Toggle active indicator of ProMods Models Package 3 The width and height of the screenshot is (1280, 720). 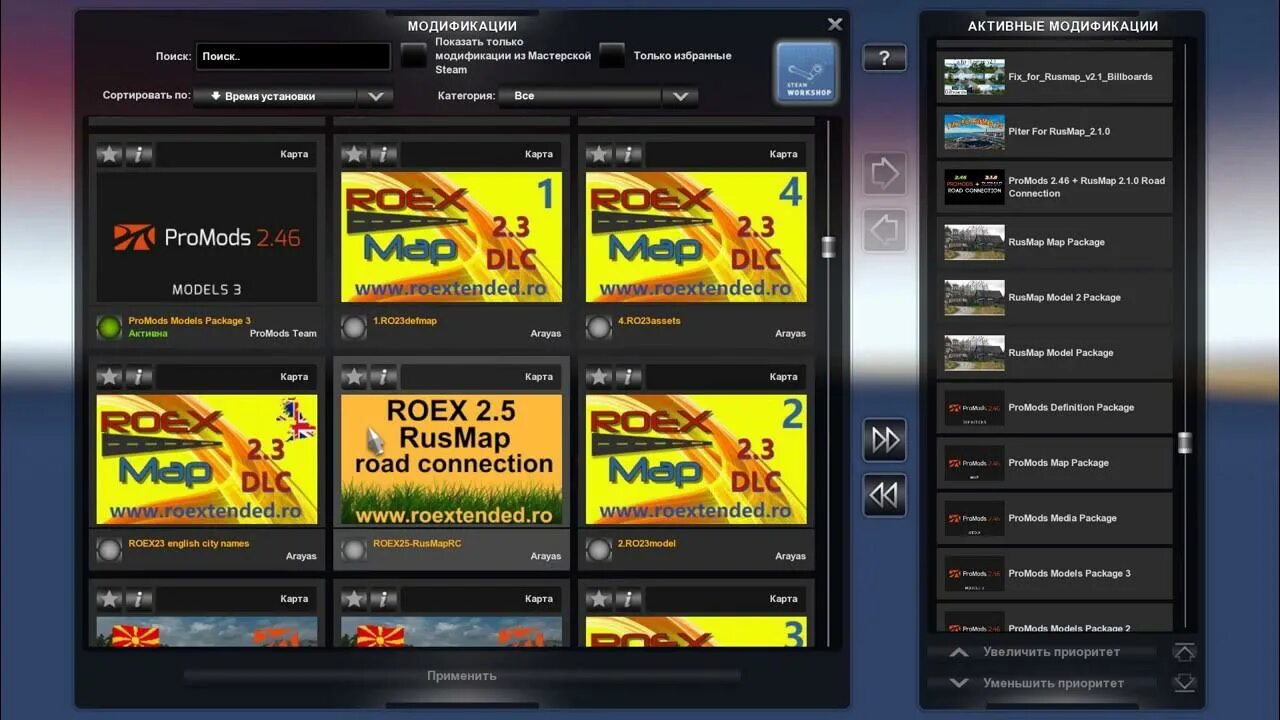click(109, 327)
